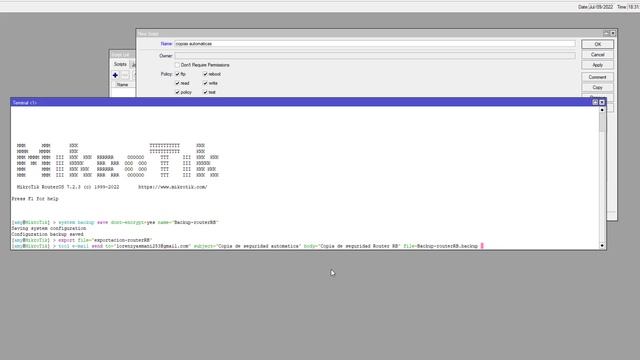The height and width of the screenshot is (360, 640).
Task: Toggle the Don't Require Permissions checkbox
Action: click(x=177, y=65)
